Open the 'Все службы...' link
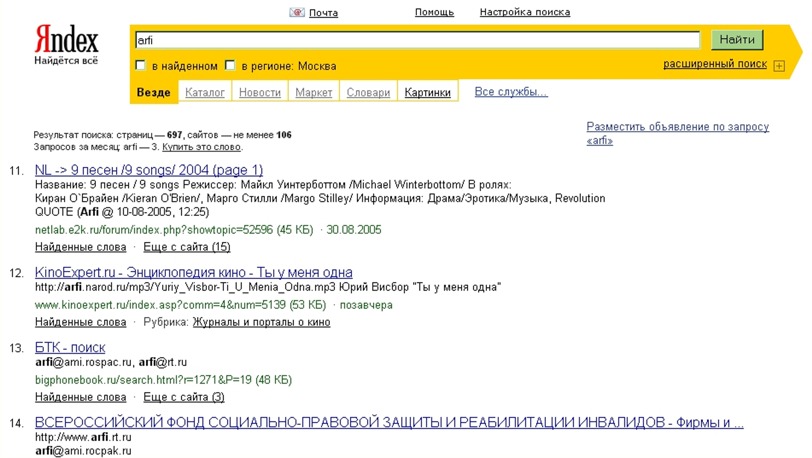The width and height of the screenshot is (812, 458). (x=511, y=92)
